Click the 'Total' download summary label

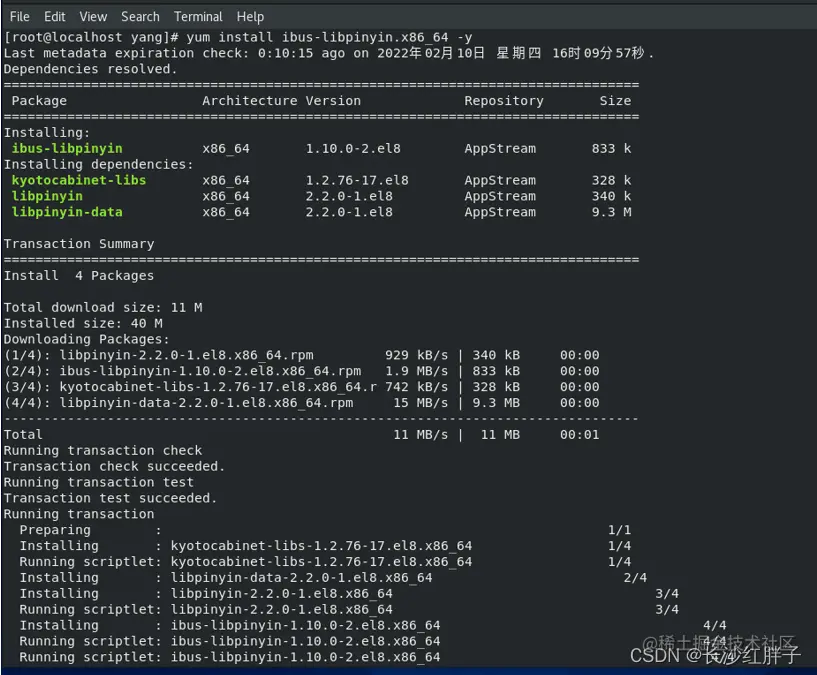coord(23,435)
